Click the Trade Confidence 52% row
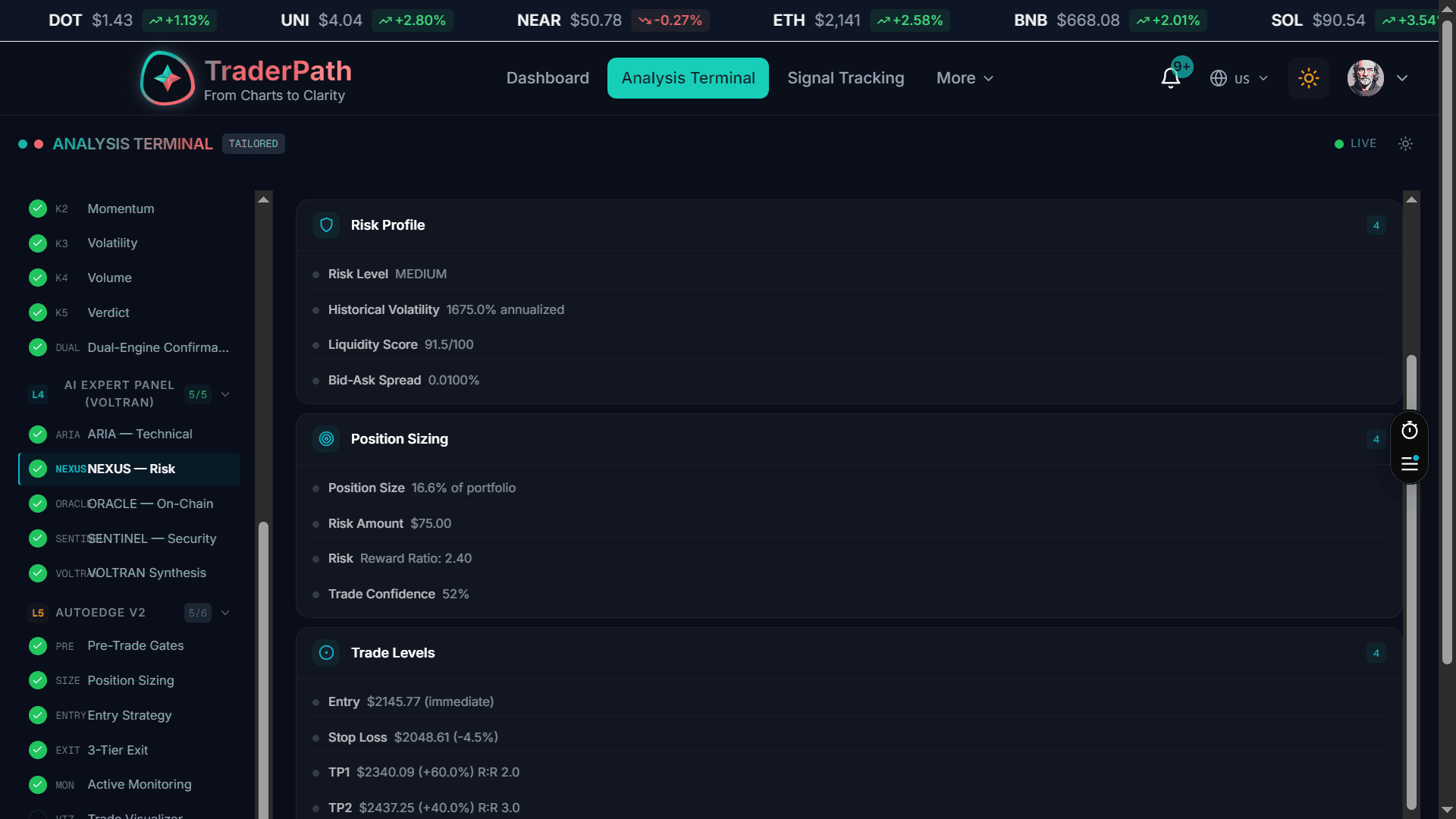 pyautogui.click(x=849, y=594)
